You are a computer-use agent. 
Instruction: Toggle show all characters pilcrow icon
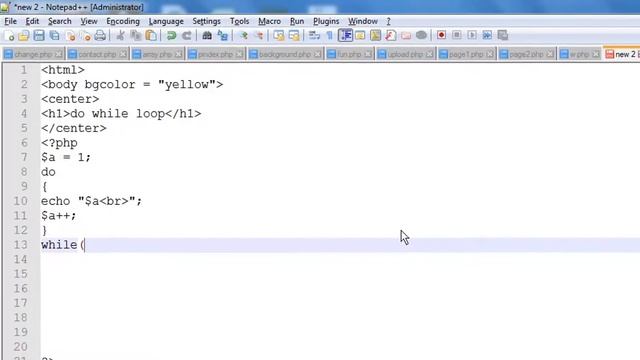click(x=329, y=36)
